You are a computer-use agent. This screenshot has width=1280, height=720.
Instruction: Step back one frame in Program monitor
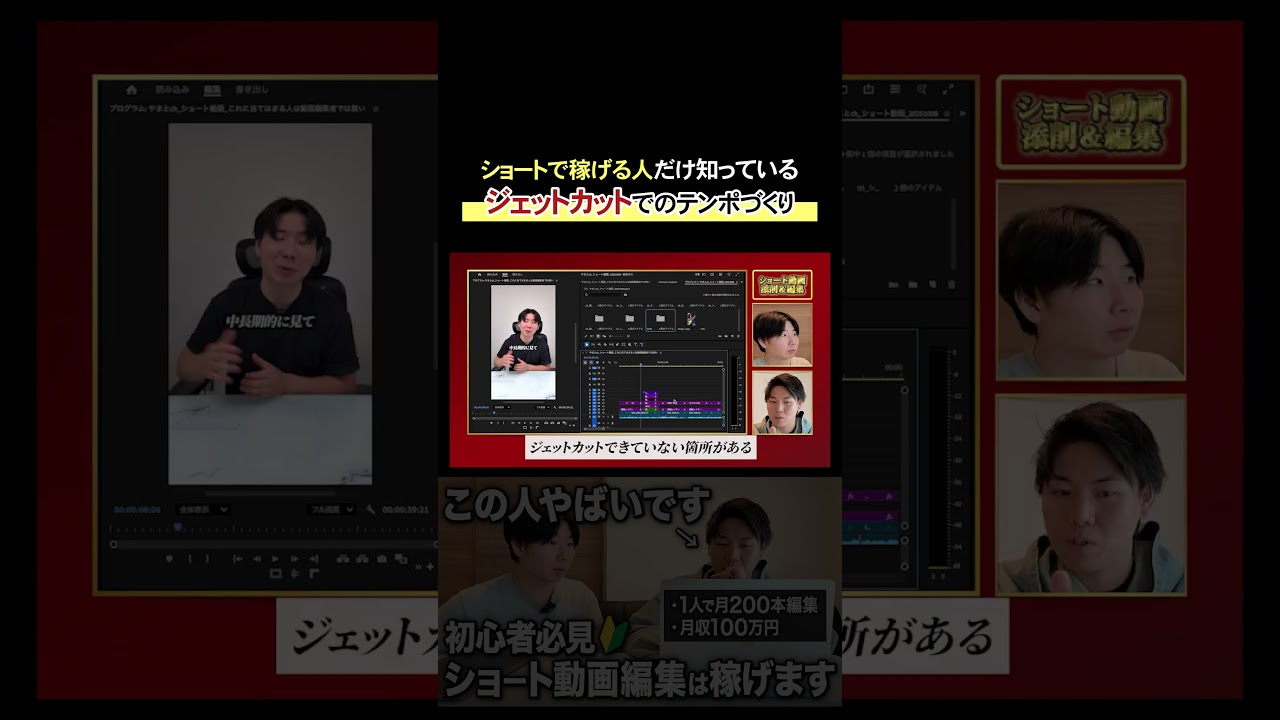257,559
